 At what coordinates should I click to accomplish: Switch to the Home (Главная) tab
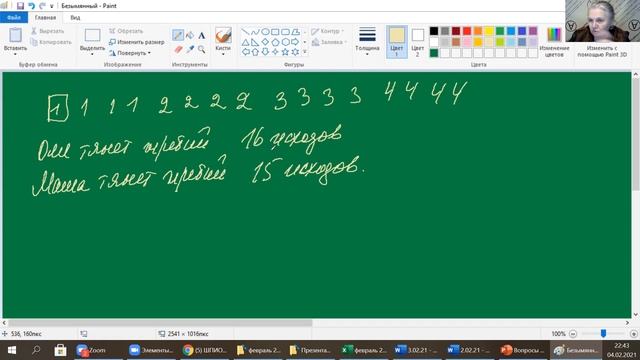pyautogui.click(x=45, y=18)
